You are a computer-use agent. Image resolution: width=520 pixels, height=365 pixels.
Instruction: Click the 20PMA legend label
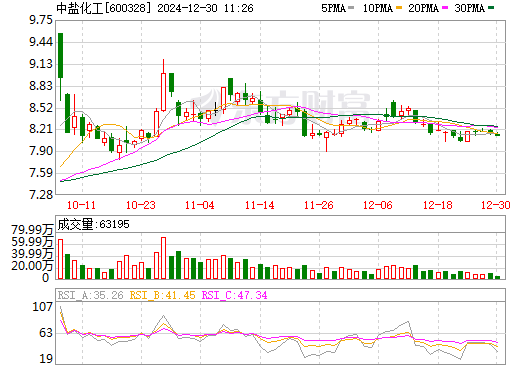click(423, 8)
